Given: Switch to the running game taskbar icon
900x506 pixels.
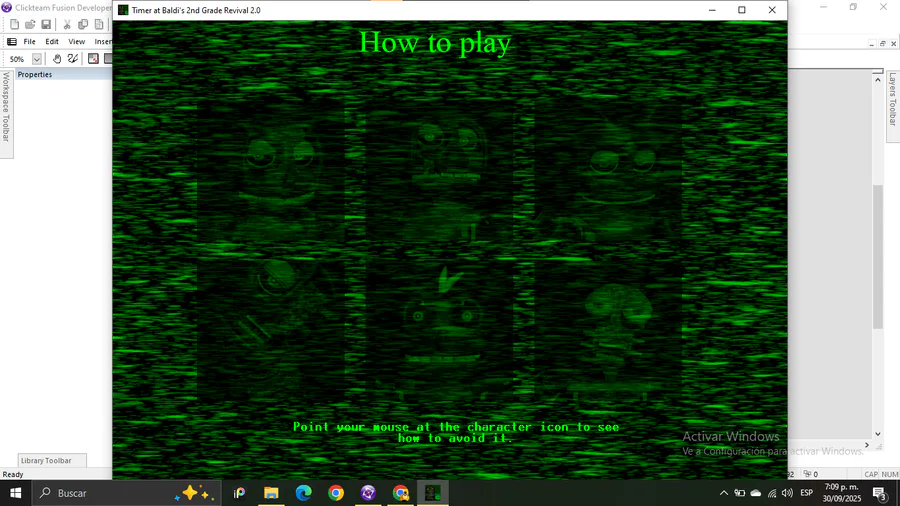Looking at the screenshot, I should (433, 493).
